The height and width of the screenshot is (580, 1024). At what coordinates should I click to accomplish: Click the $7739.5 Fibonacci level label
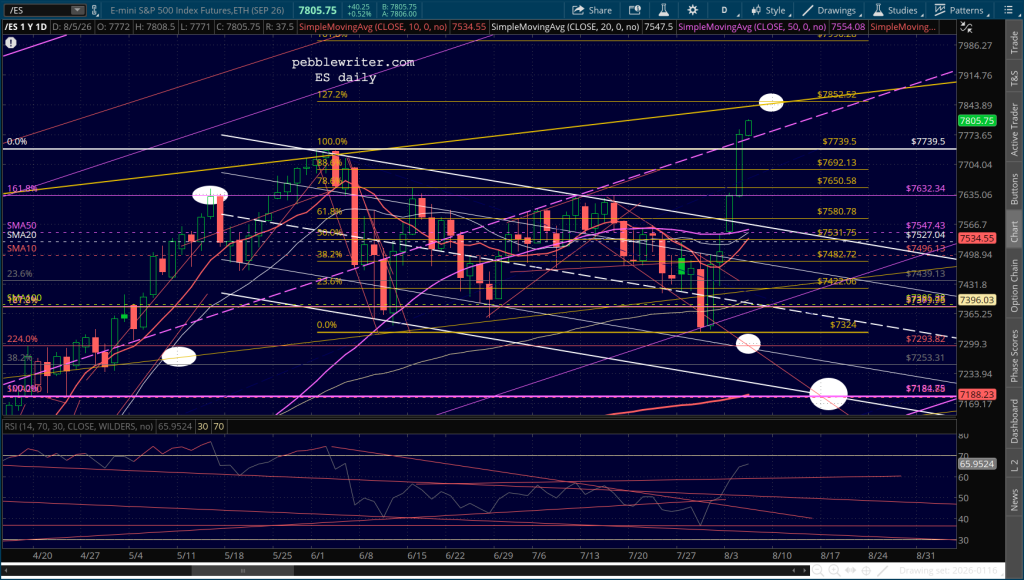839,141
